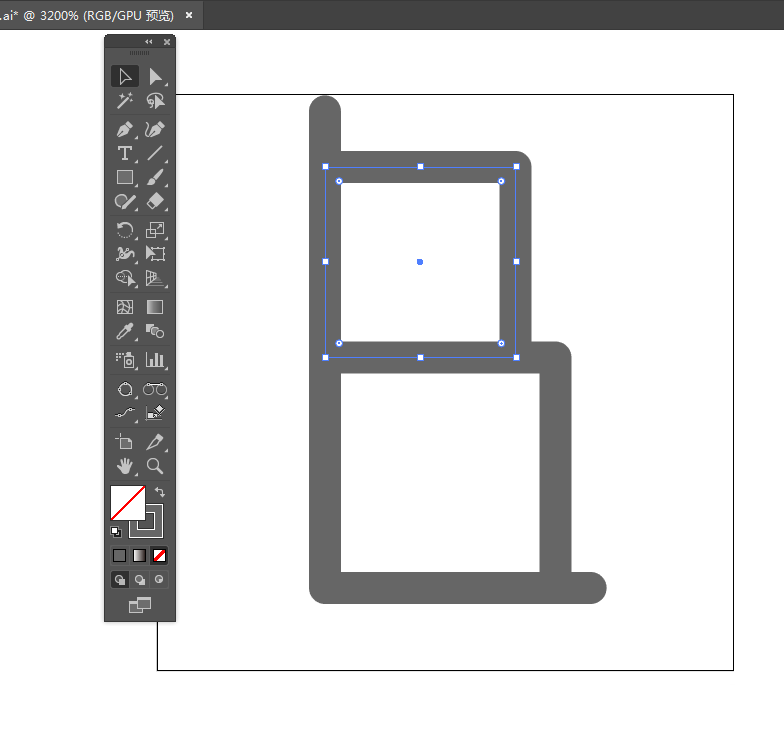The image size is (784, 749).
Task: Select the Hand tool
Action: click(125, 466)
